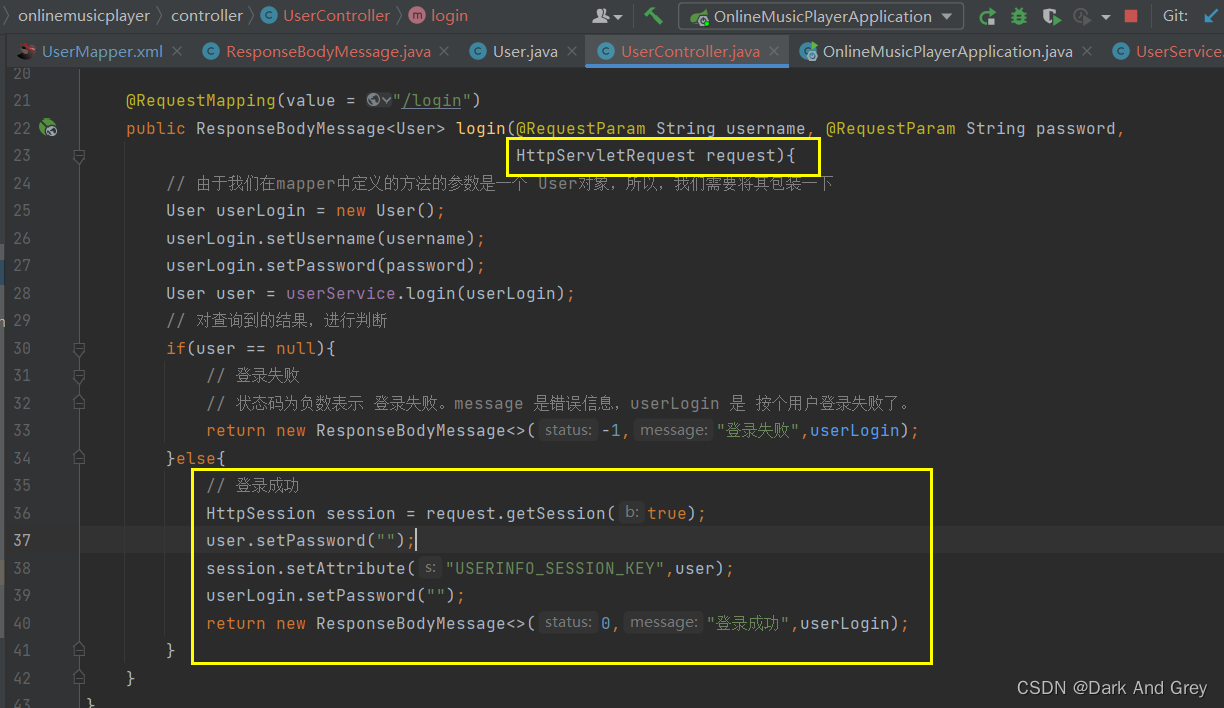Click the profiler run icon

coord(1081,16)
